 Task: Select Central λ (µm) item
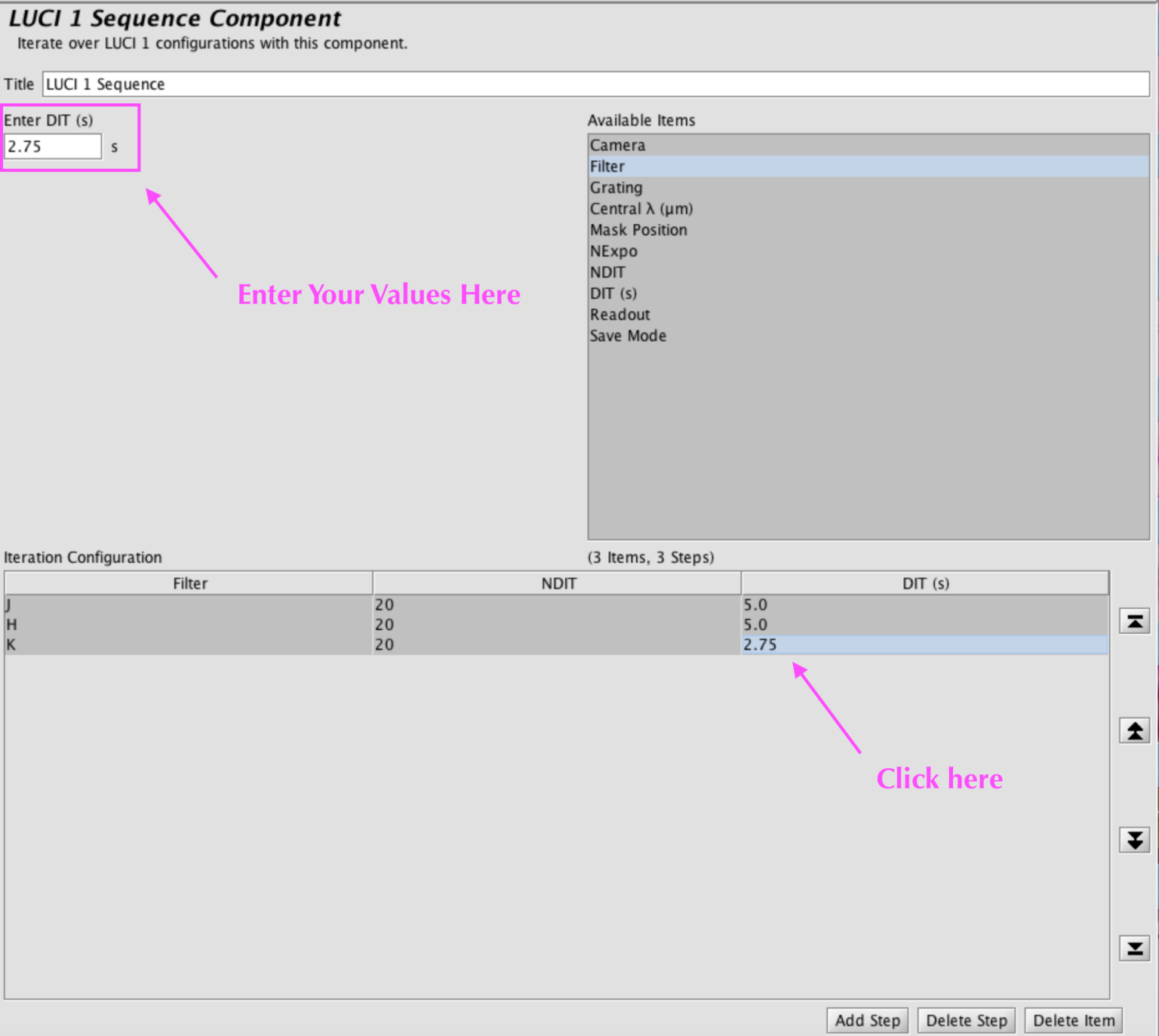point(868,208)
